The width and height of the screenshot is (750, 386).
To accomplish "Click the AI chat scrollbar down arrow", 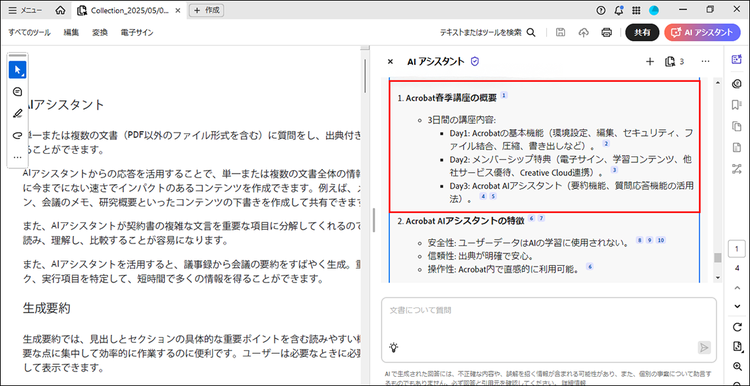I will [717, 277].
